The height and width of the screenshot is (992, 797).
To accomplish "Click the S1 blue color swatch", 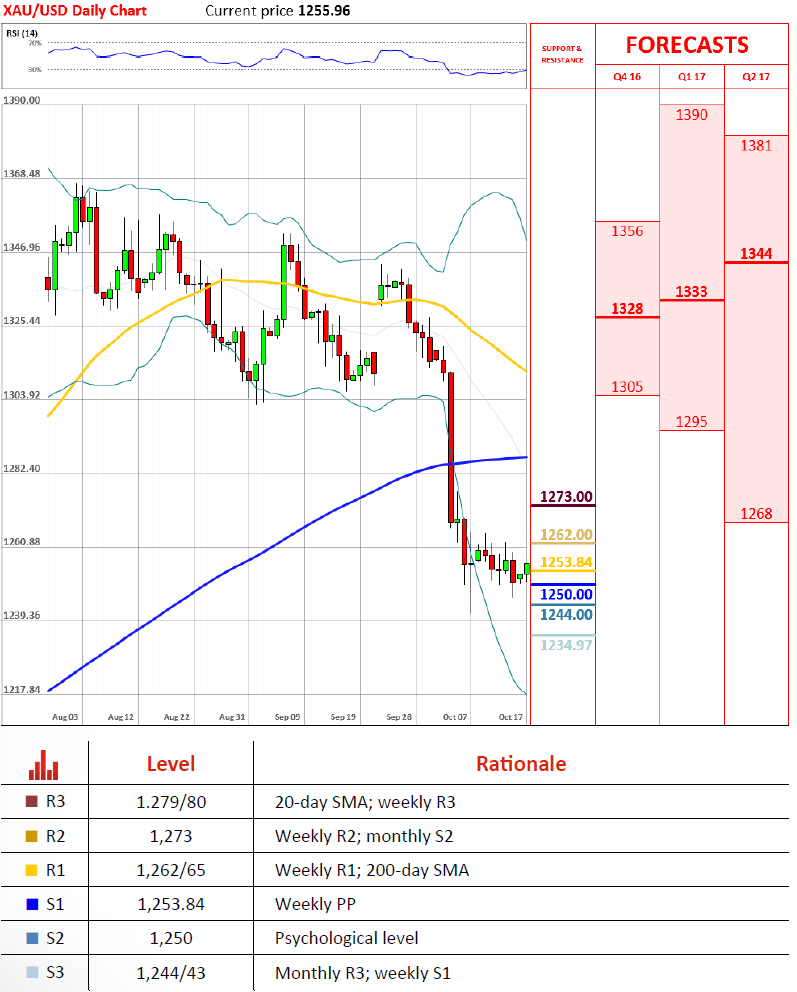I will (x=32, y=904).
